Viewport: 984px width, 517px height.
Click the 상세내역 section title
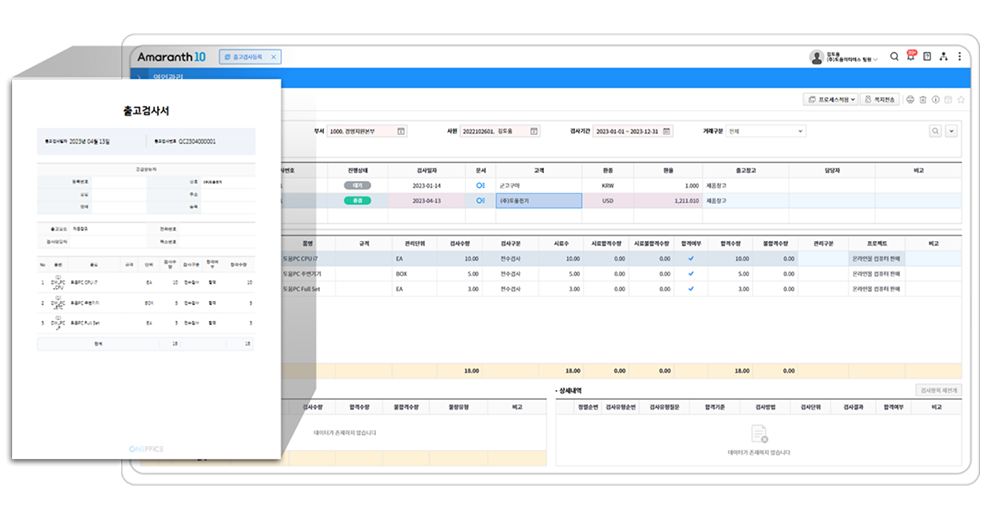point(570,391)
